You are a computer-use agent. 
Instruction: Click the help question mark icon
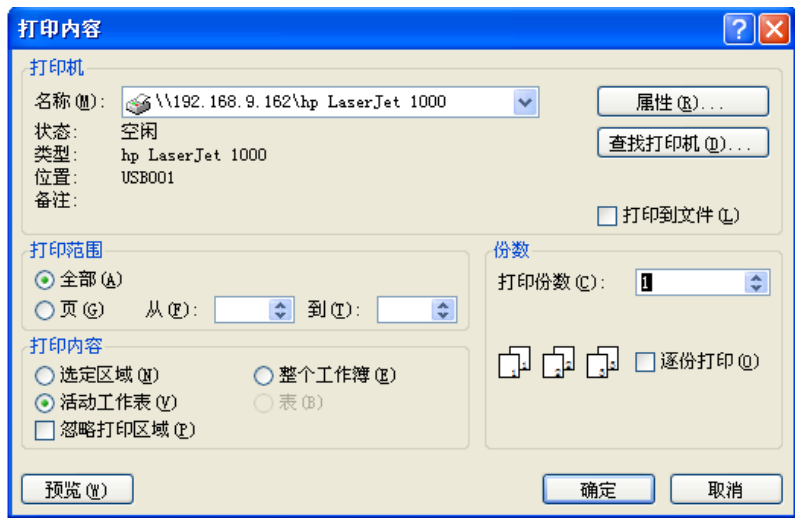(x=739, y=29)
